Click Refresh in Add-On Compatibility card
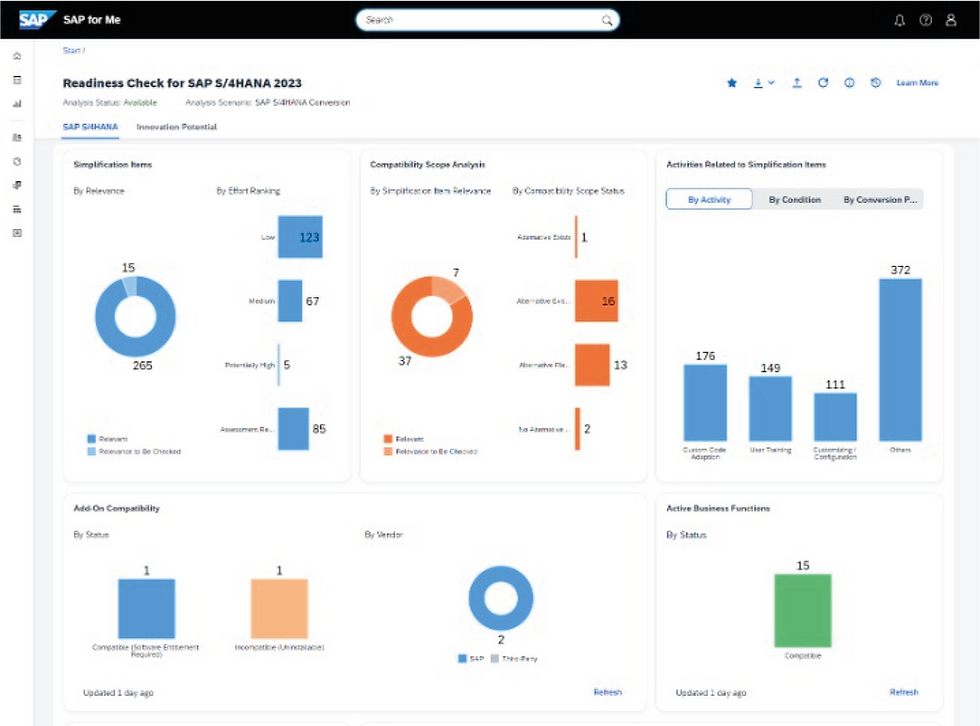This screenshot has height=726, width=980. coord(608,692)
